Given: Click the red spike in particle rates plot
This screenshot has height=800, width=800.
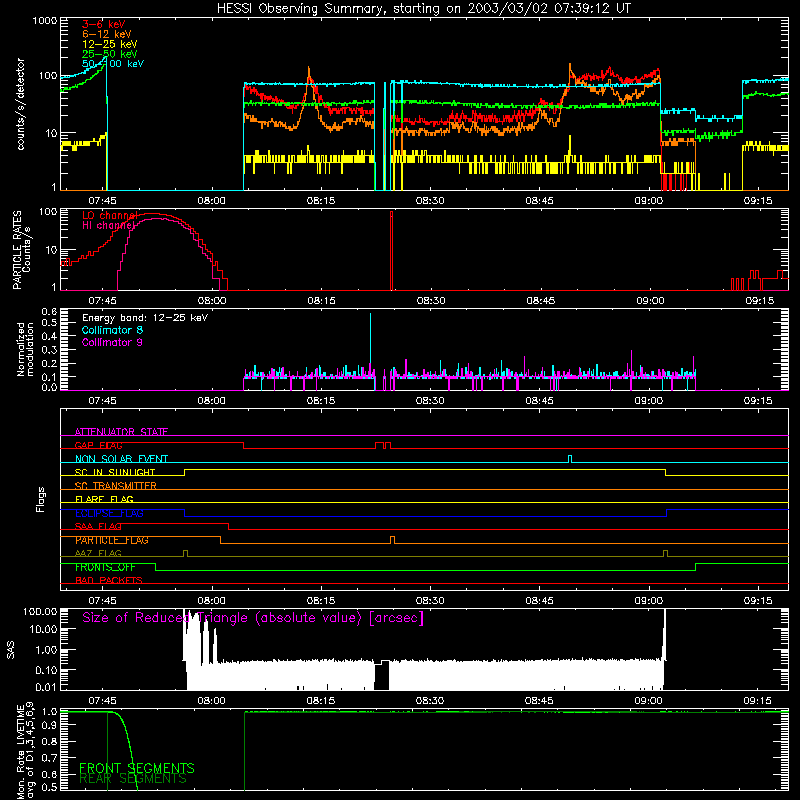Looking at the screenshot, I should [391, 250].
